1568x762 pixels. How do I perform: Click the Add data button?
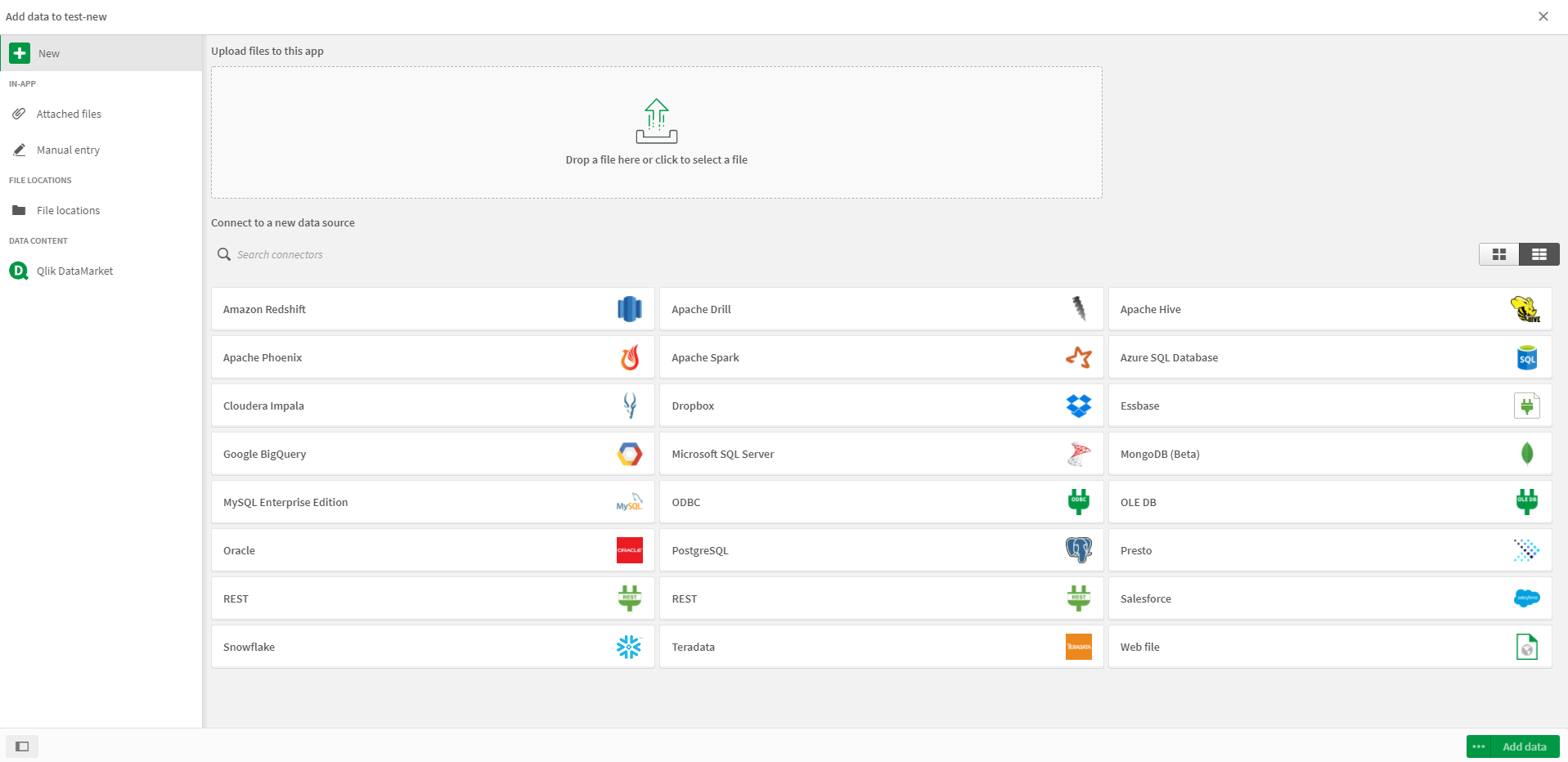coord(1523,746)
